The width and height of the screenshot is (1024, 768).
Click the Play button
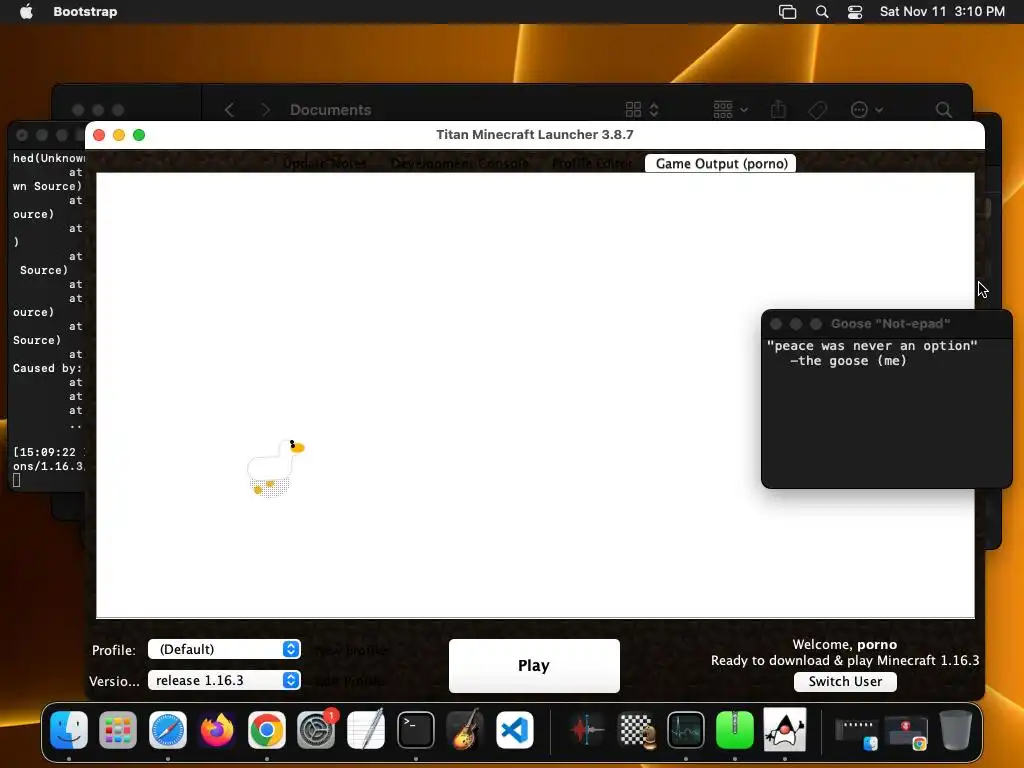pos(534,665)
